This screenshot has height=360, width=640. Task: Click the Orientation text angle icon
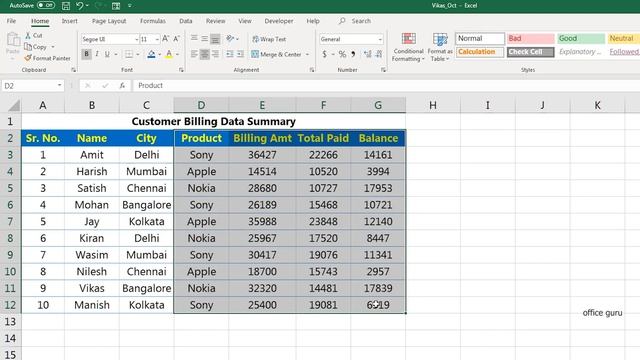(x=230, y=39)
